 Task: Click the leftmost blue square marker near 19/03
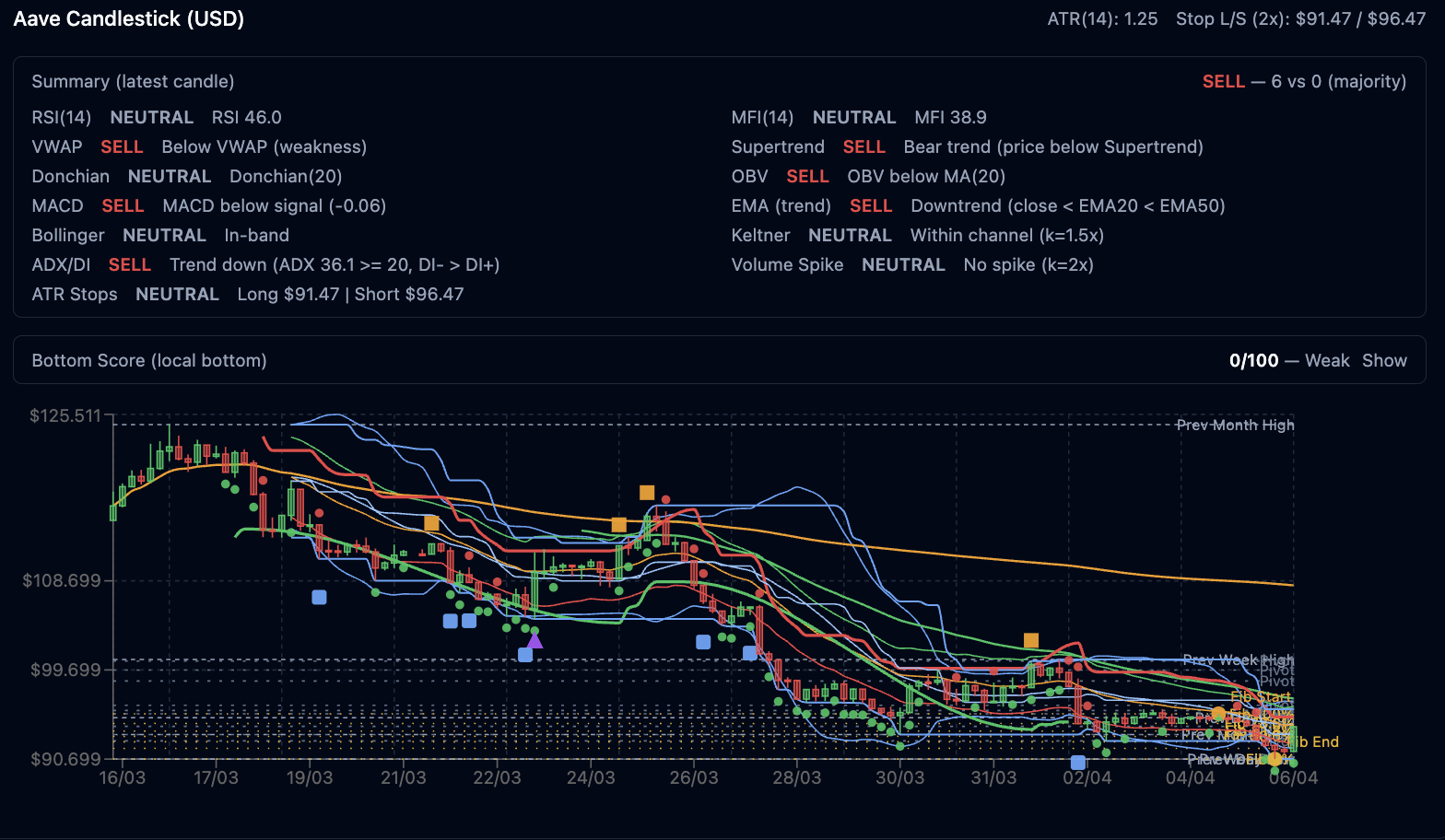[x=319, y=597]
